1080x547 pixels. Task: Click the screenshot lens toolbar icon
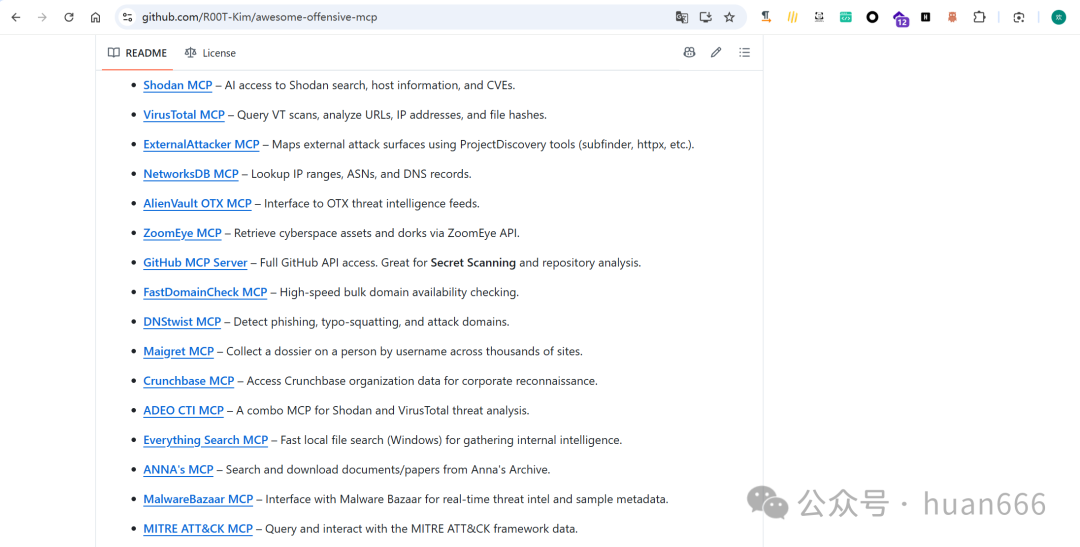pyautogui.click(x=1019, y=17)
